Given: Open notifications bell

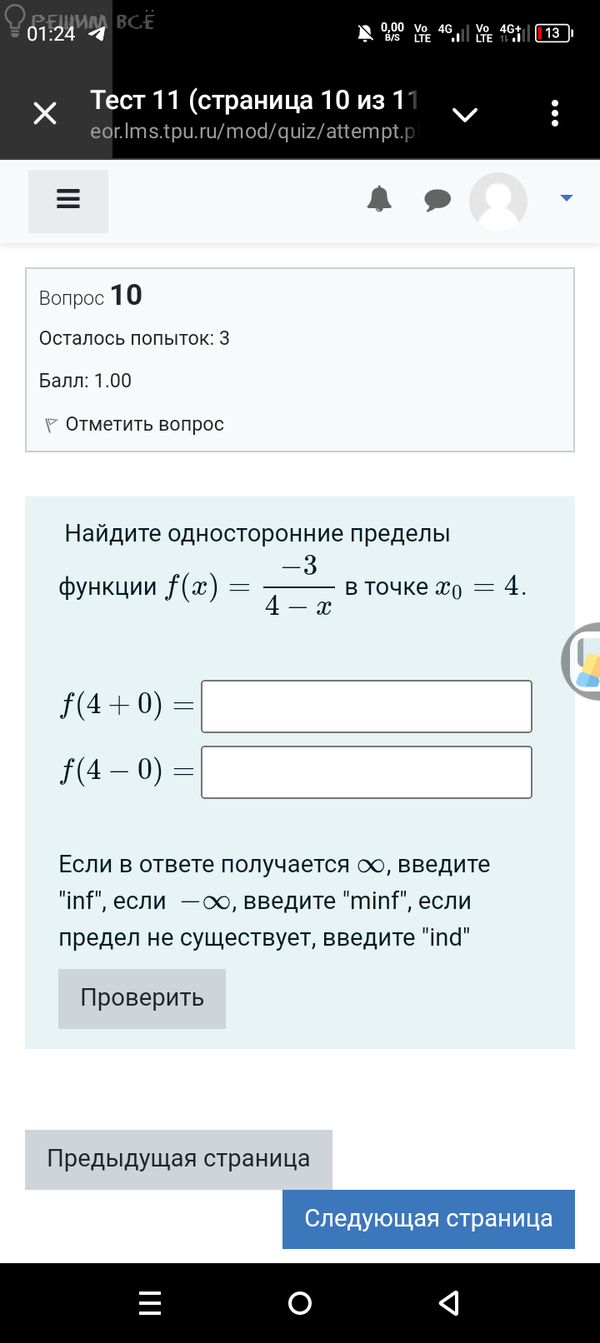Looking at the screenshot, I should point(379,199).
